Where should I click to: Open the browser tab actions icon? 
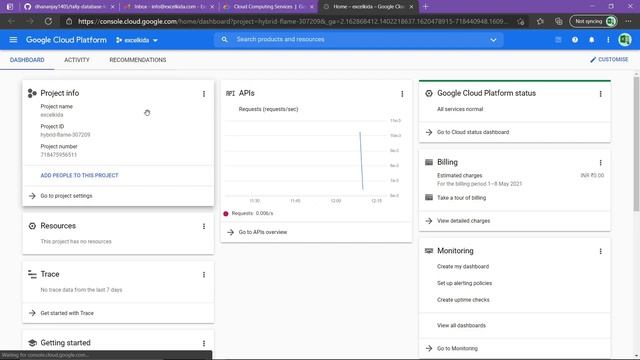(x=10, y=7)
